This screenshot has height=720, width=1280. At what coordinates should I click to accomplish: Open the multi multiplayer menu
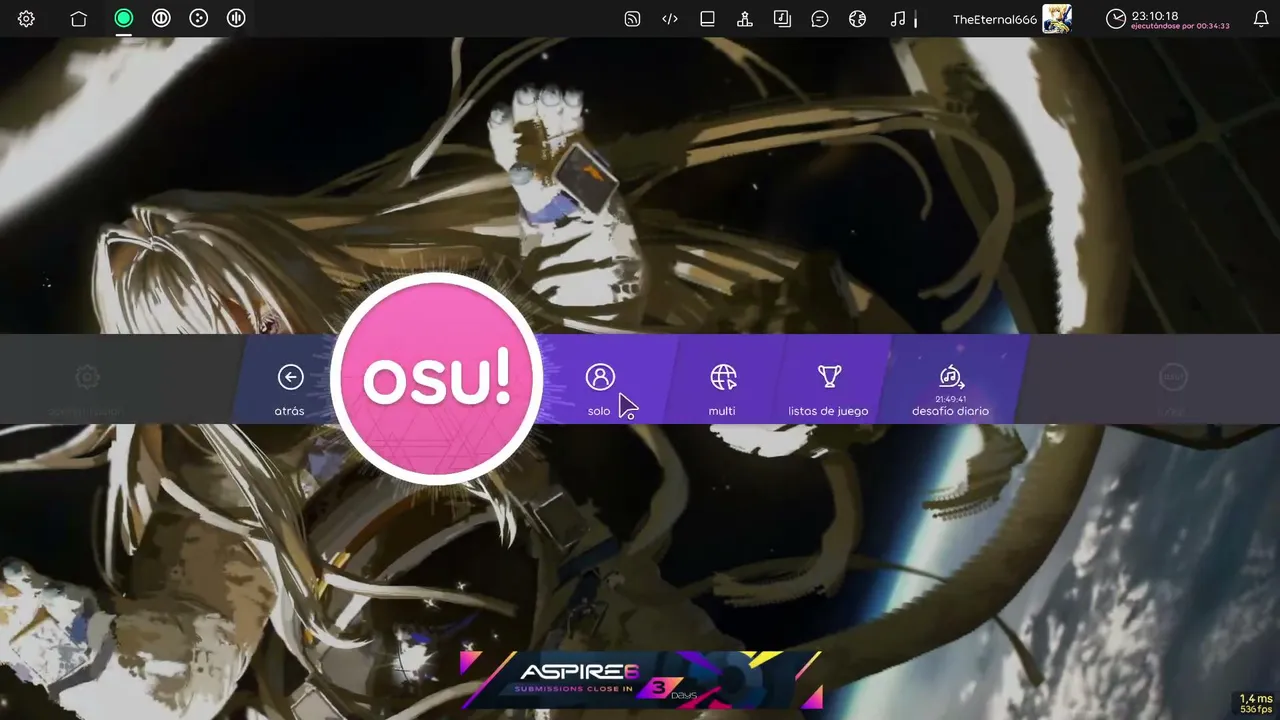tap(722, 379)
